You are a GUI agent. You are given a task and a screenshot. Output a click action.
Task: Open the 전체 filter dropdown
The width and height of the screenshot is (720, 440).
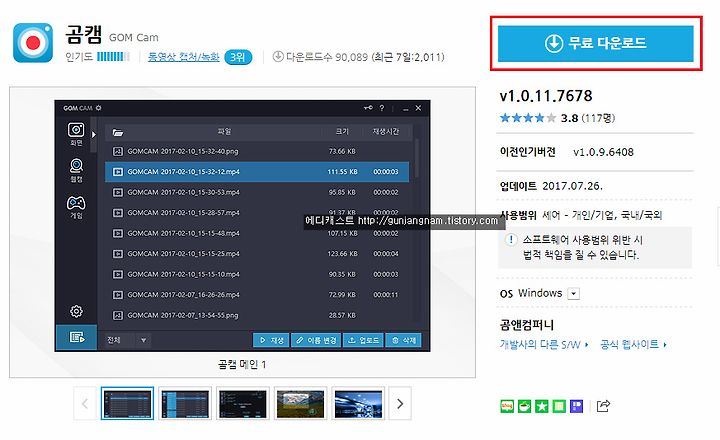click(x=127, y=340)
